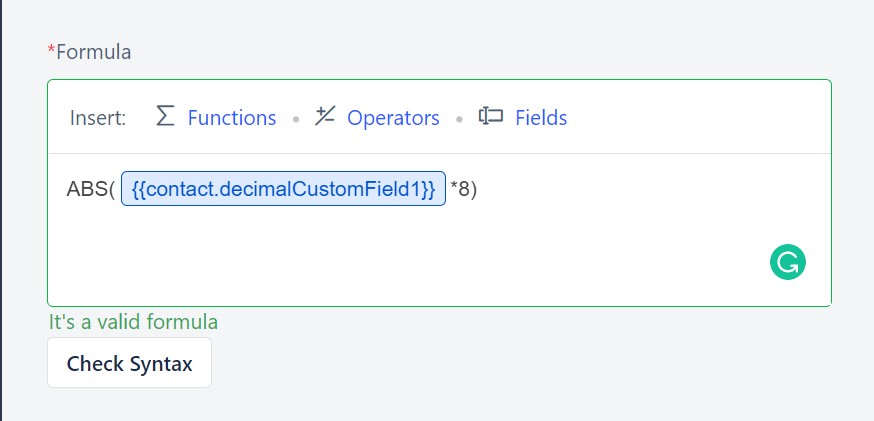Click dot separator between Operators and Fields
Image resolution: width=874 pixels, height=421 pixels.
coord(459,119)
